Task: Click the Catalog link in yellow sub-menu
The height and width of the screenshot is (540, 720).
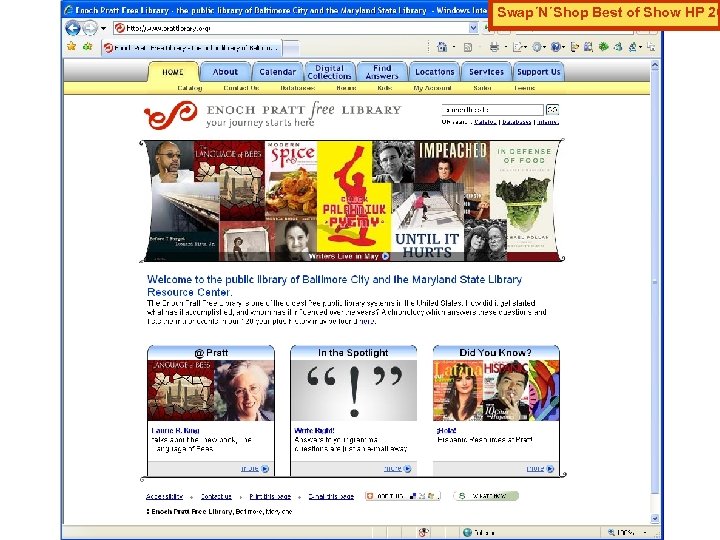Action: pos(190,88)
